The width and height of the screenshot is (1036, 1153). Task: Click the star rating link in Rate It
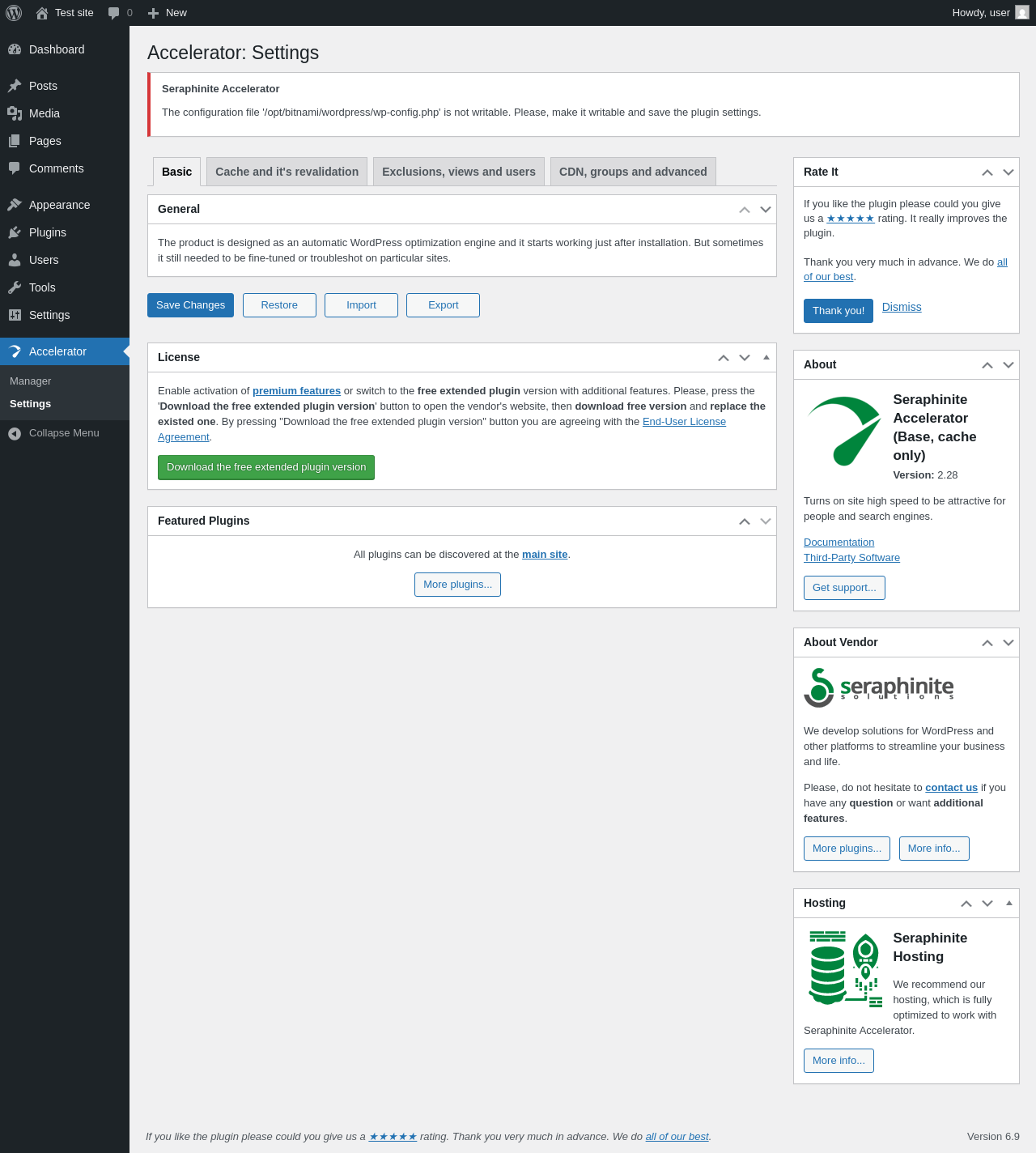click(851, 219)
